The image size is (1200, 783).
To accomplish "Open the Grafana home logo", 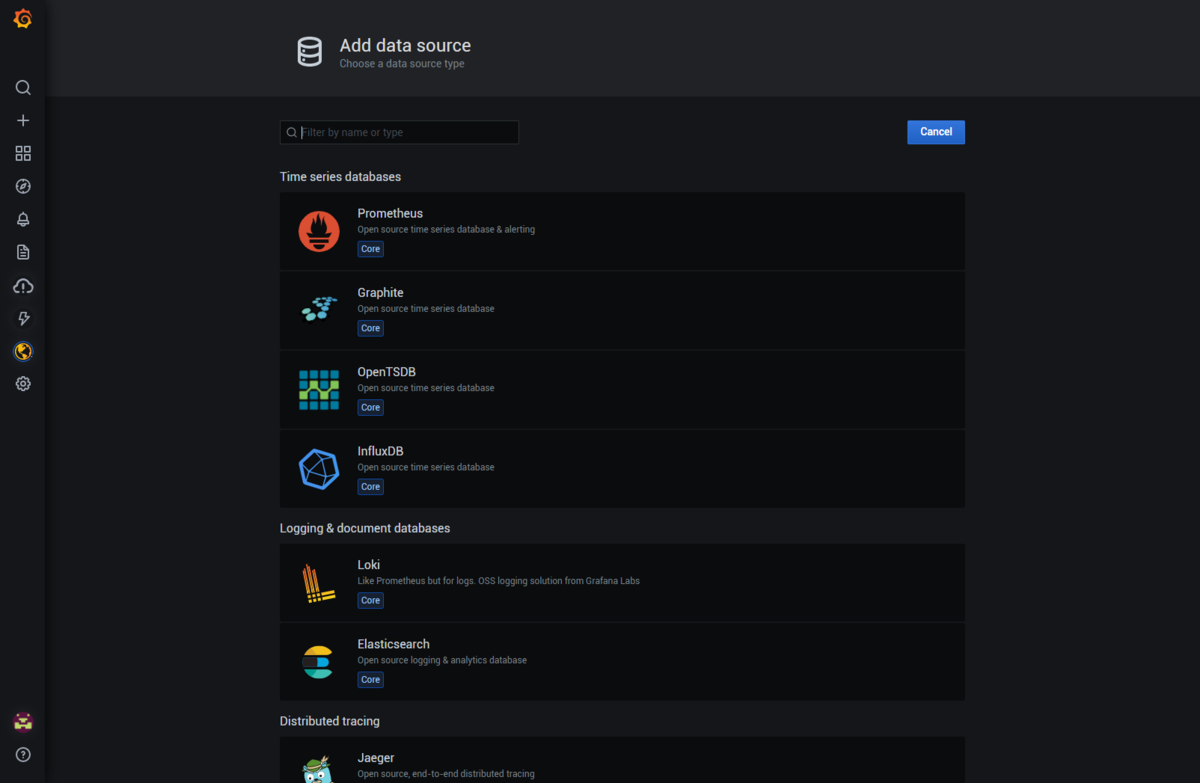I will 23,19.
